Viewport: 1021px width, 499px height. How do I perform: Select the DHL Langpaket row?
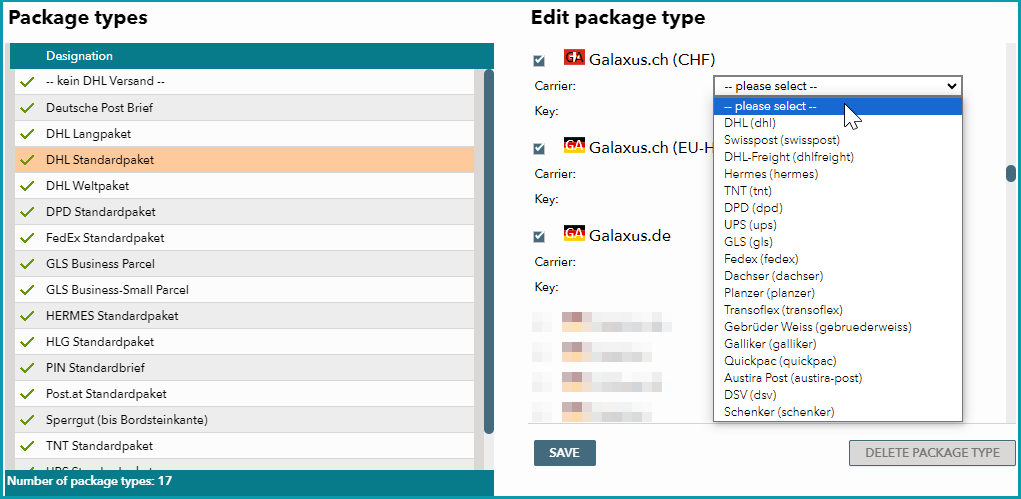(244, 134)
